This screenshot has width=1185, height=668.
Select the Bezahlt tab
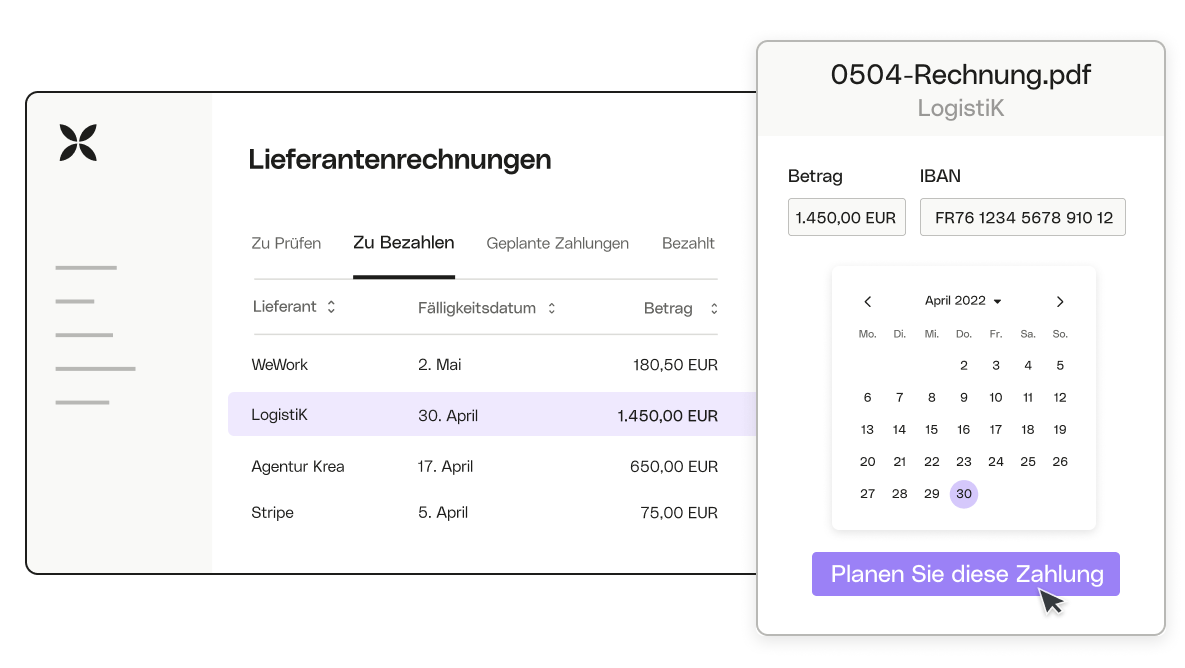click(688, 243)
